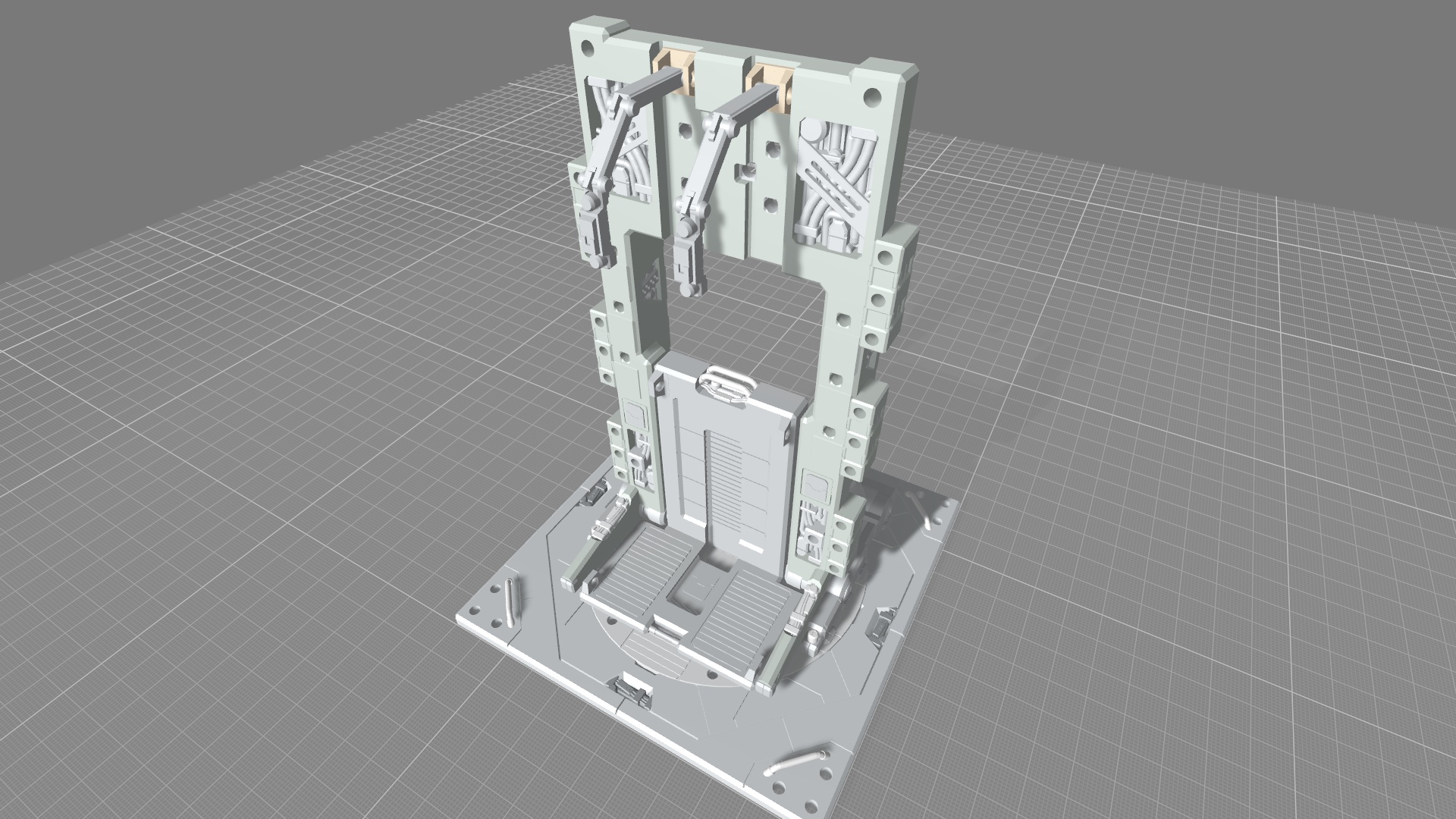Select the round hole in frame's top-right corner

click(872, 97)
